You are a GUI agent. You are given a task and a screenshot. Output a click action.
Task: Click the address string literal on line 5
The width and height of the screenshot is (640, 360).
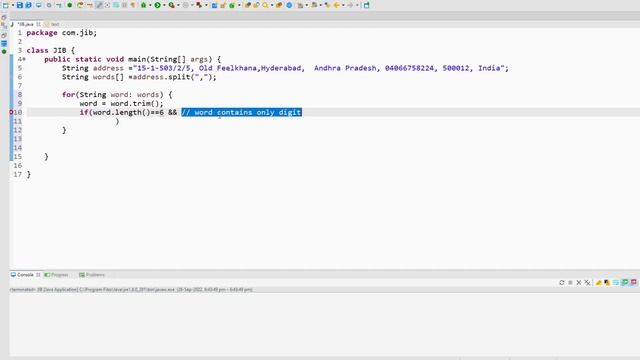pos(319,68)
